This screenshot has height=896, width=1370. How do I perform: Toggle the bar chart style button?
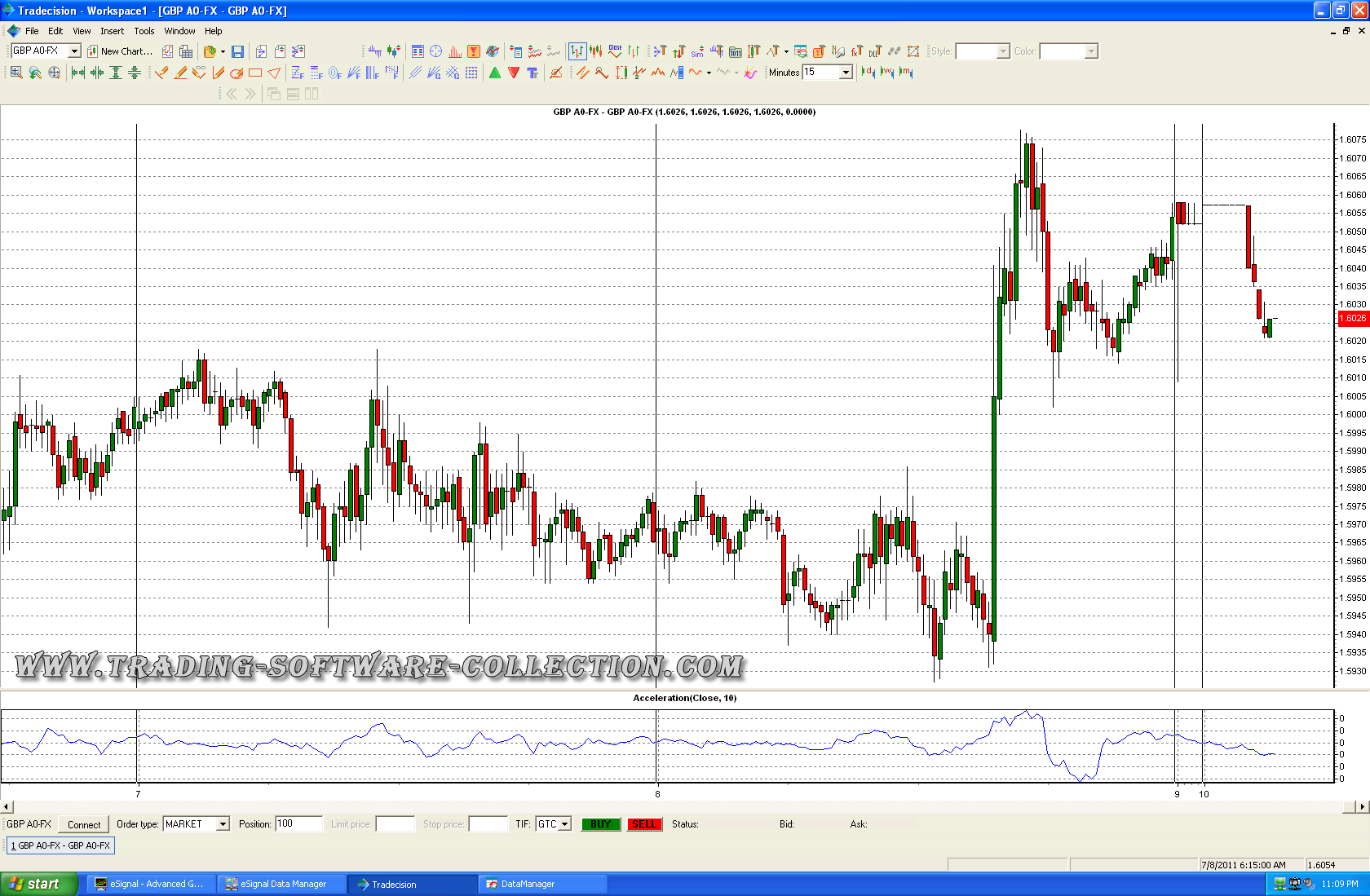point(577,51)
